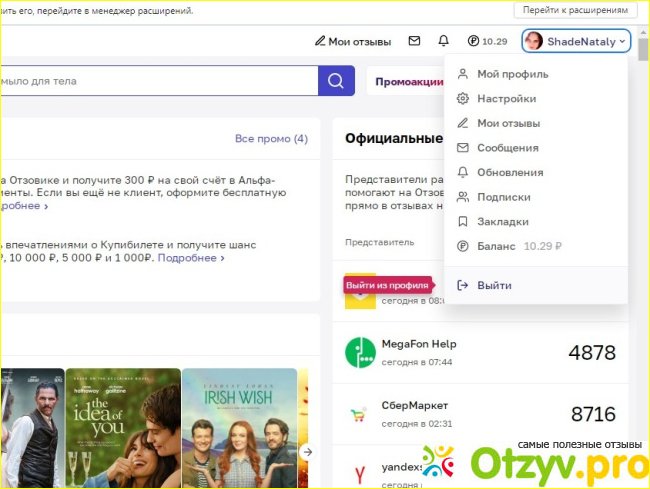Screen dimensions: 650x489
Task: Click the MegaFon Help green logo
Action: 360,353
